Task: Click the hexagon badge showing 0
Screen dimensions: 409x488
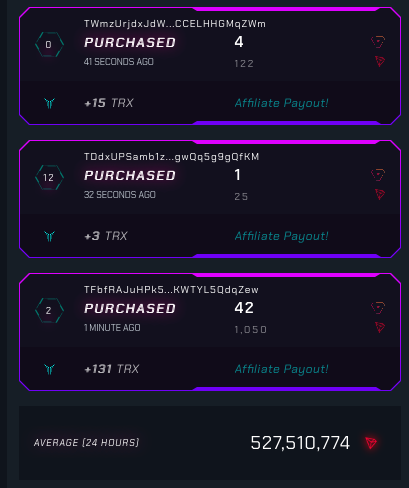Action: [49, 44]
